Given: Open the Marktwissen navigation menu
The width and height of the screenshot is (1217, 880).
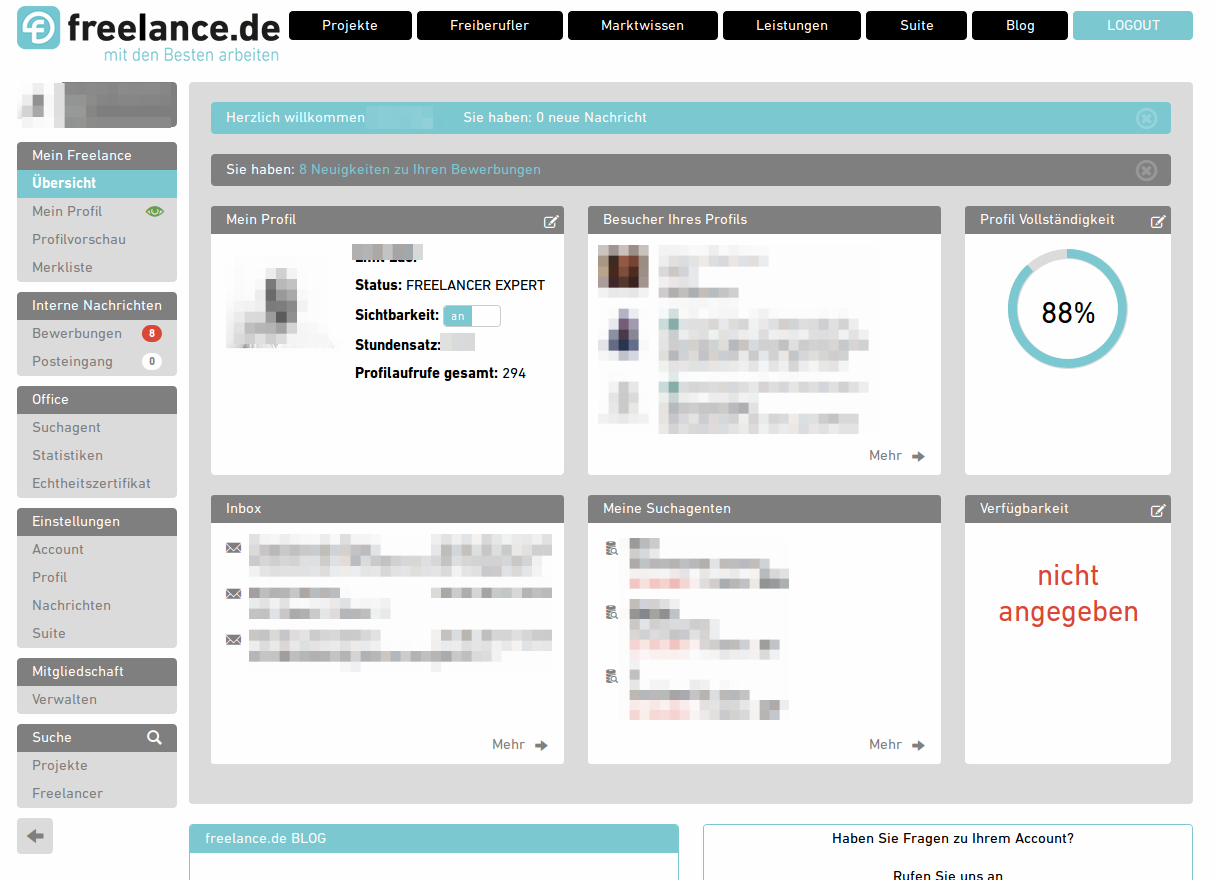Looking at the screenshot, I should click(643, 26).
